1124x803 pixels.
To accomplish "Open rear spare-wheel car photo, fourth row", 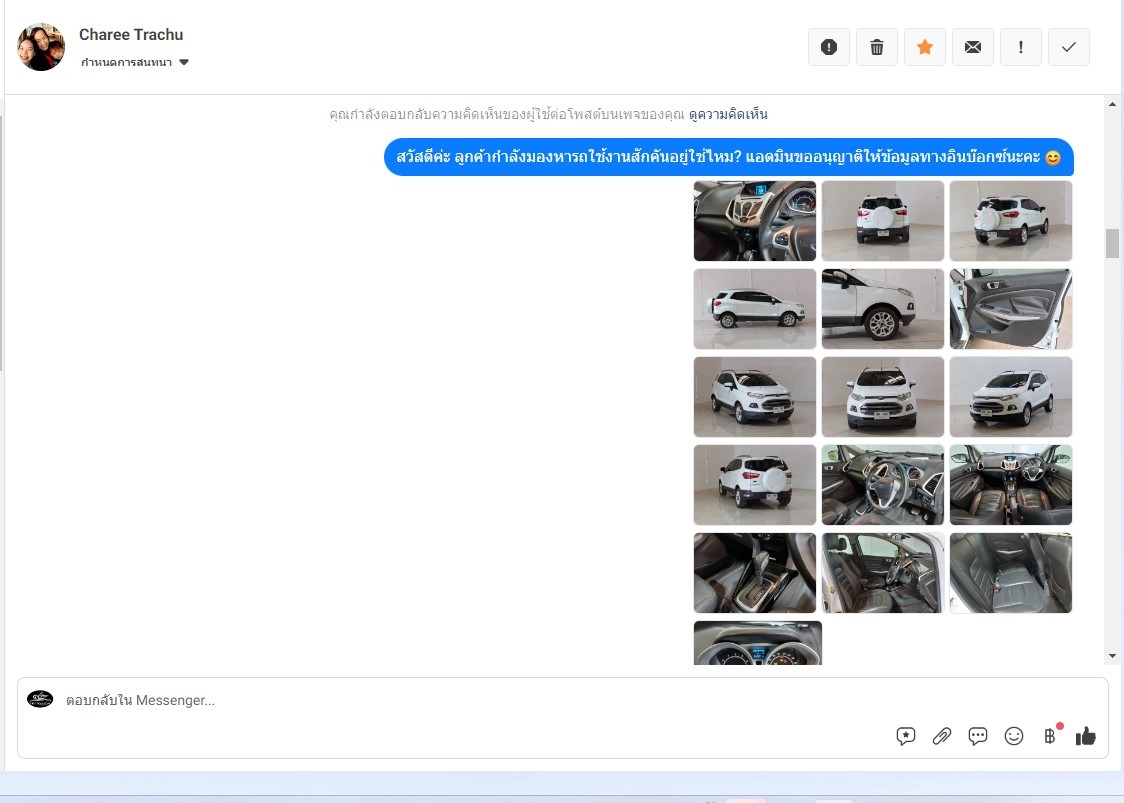I will tap(755, 485).
